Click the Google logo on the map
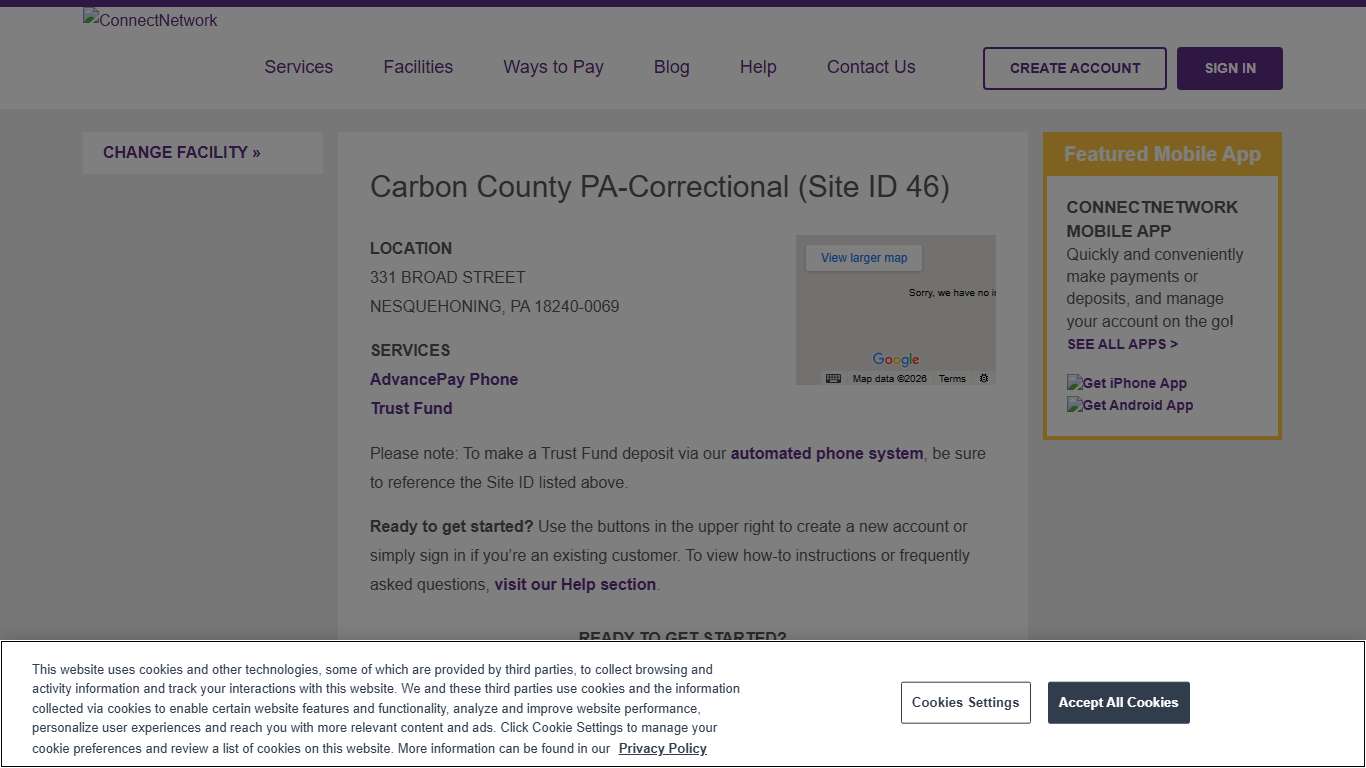The image size is (1366, 768). tap(895, 359)
